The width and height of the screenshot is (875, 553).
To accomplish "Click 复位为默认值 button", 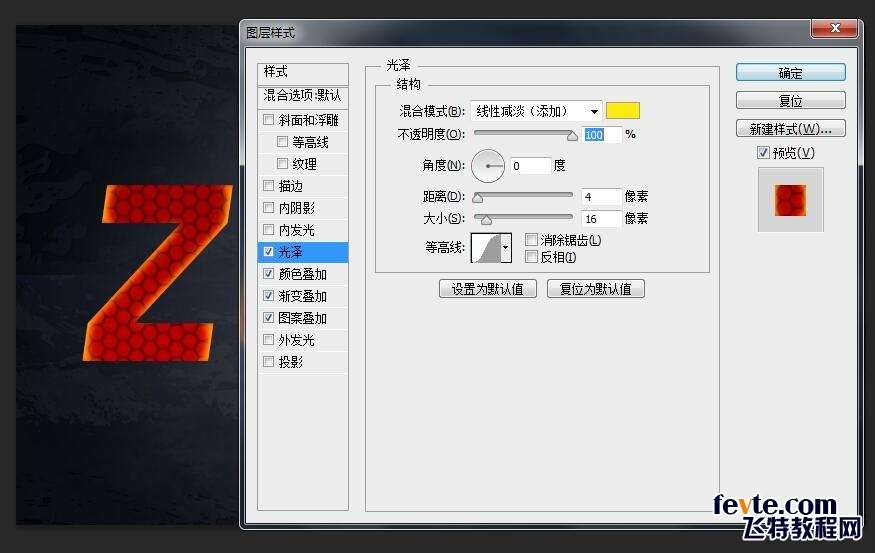I will 595,289.
